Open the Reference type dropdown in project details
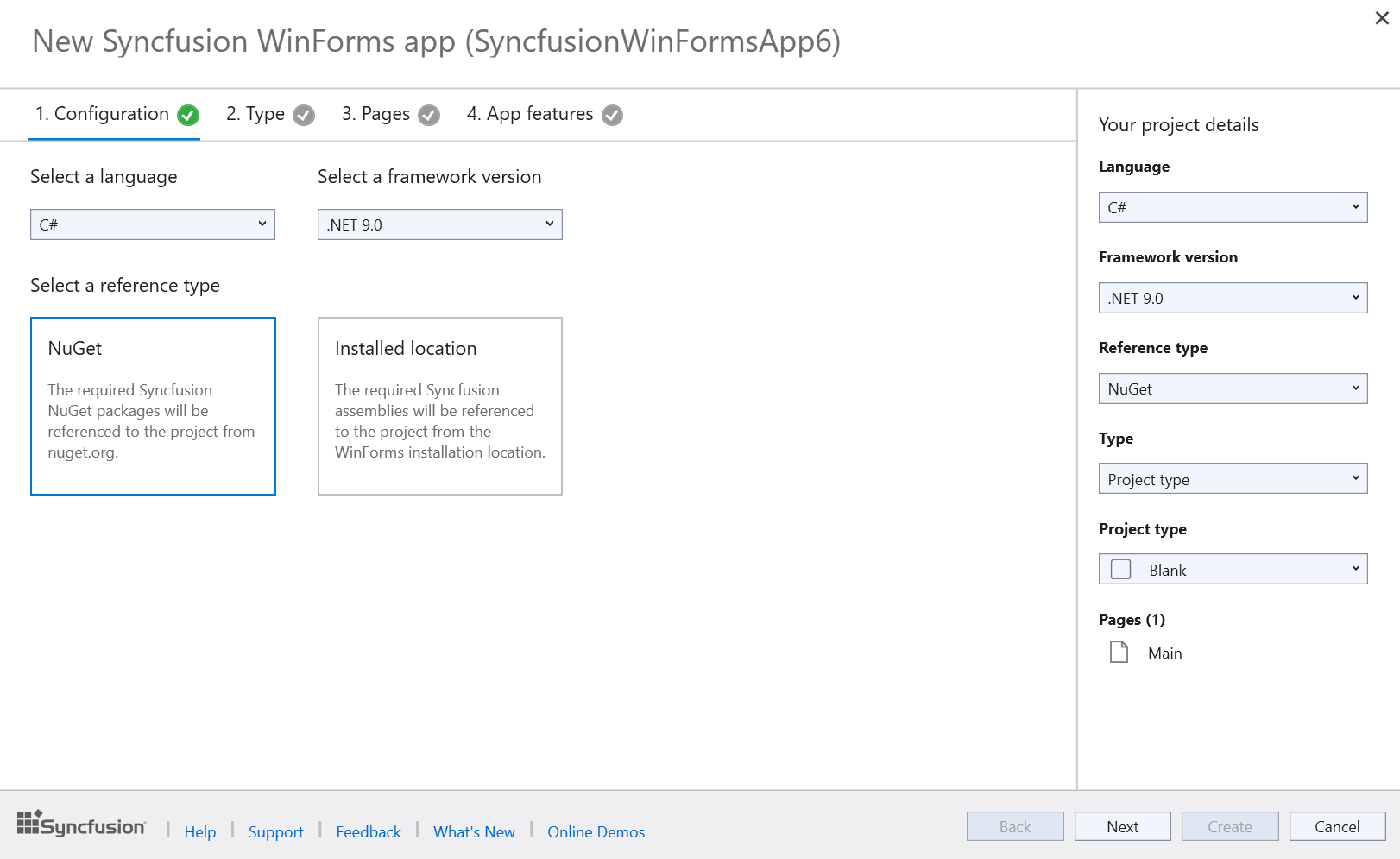Image resolution: width=1400 pixels, height=859 pixels. coord(1233,388)
